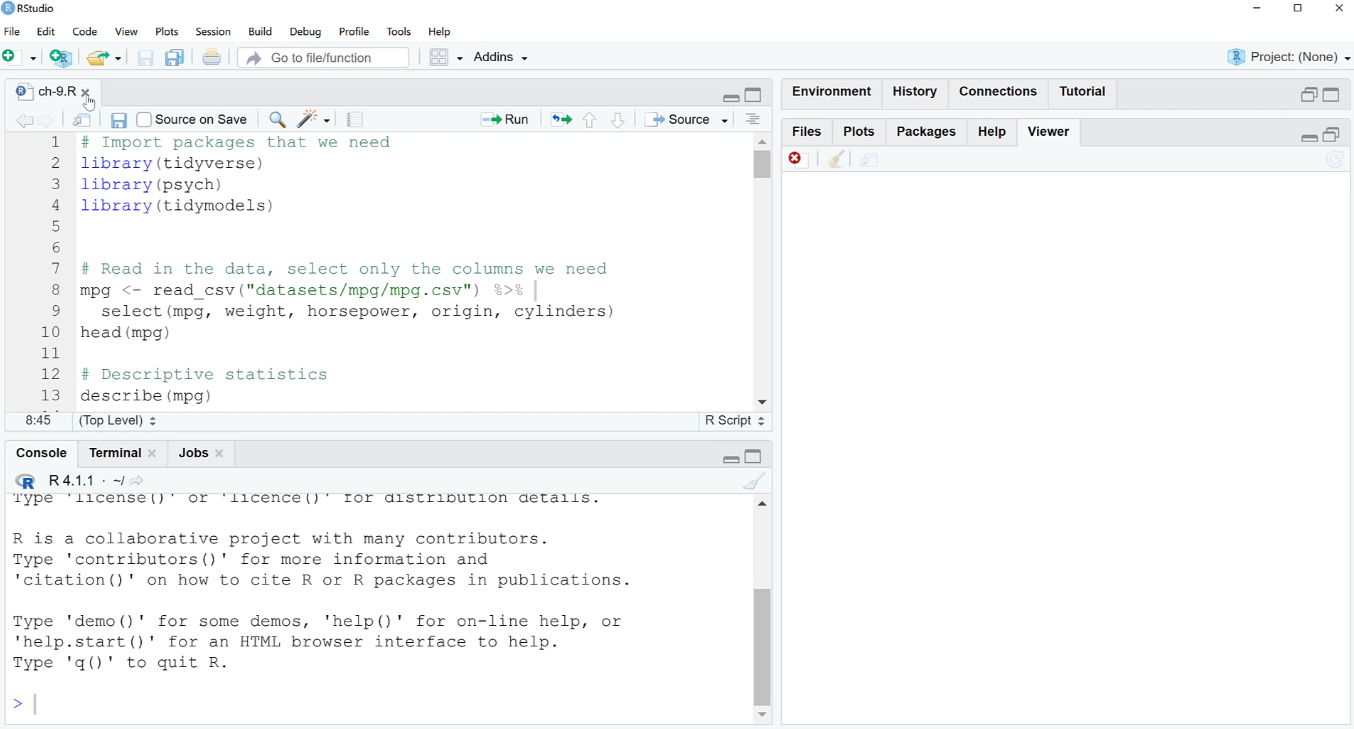Switch to the History tab
The width and height of the screenshot is (1354, 729).
(915, 92)
